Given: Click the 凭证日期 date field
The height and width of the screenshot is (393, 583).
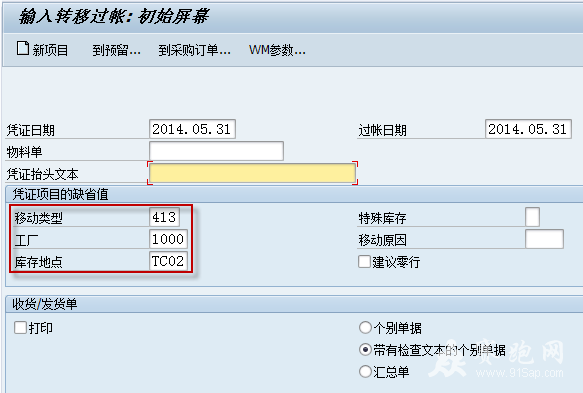Looking at the screenshot, I should 192,129.
